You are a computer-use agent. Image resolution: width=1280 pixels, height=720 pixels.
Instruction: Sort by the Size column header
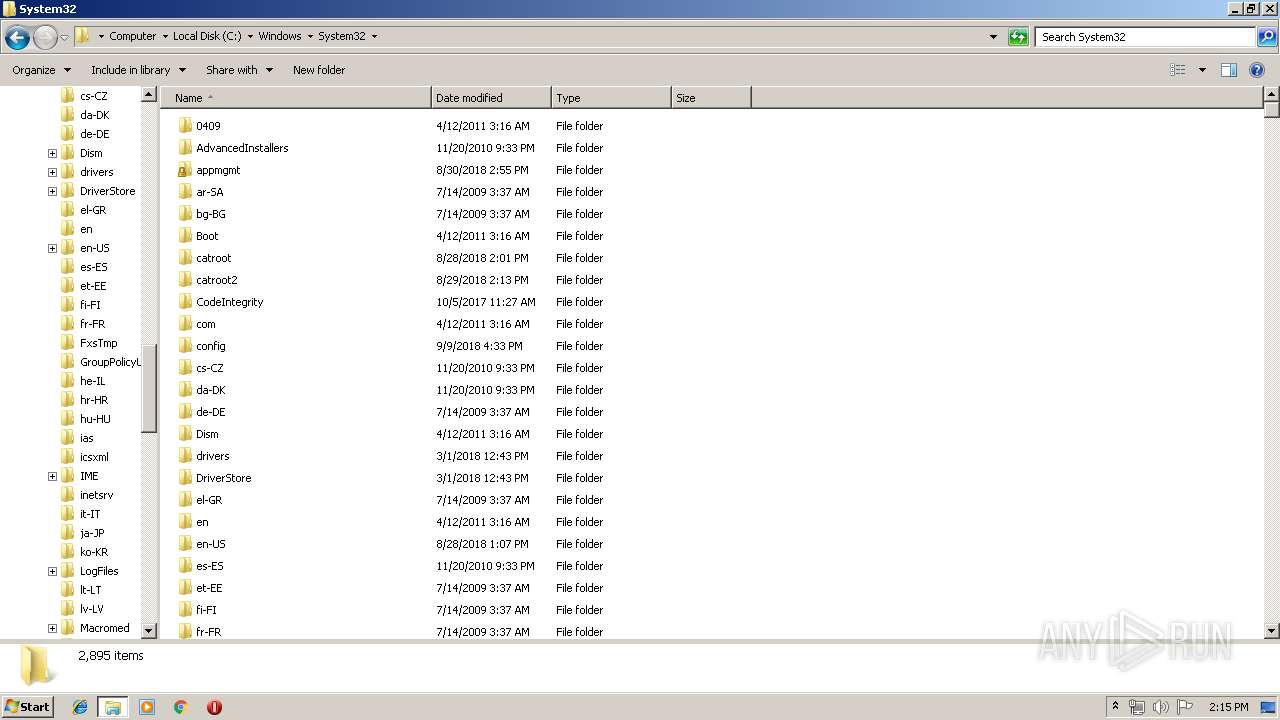711,98
